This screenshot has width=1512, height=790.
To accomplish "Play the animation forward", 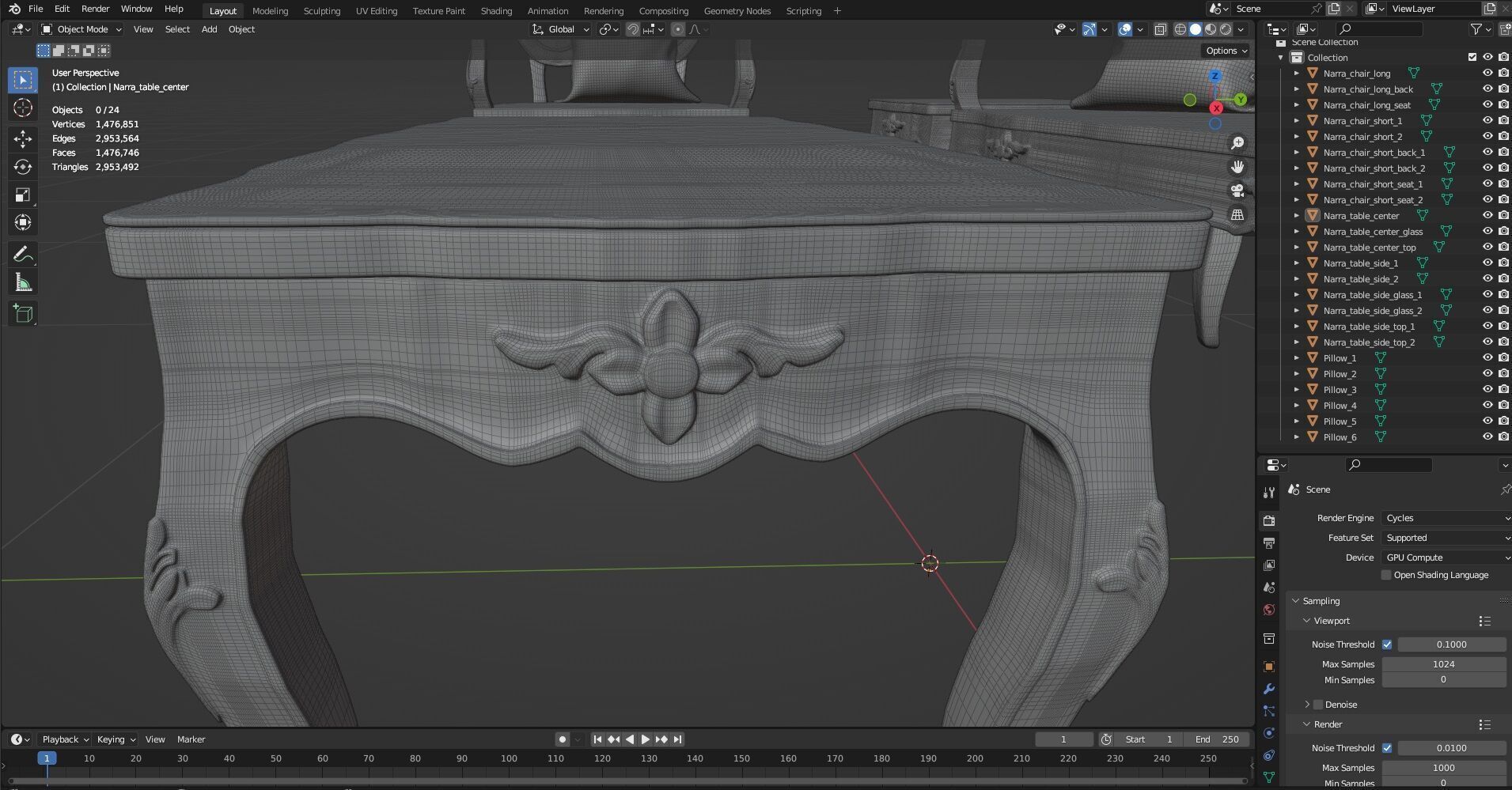I will tap(645, 739).
